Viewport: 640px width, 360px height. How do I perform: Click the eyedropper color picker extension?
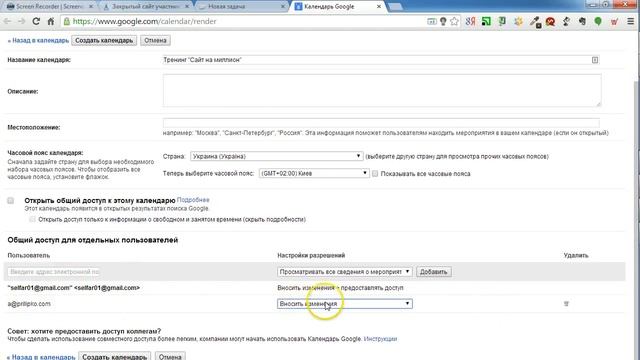click(x=535, y=22)
